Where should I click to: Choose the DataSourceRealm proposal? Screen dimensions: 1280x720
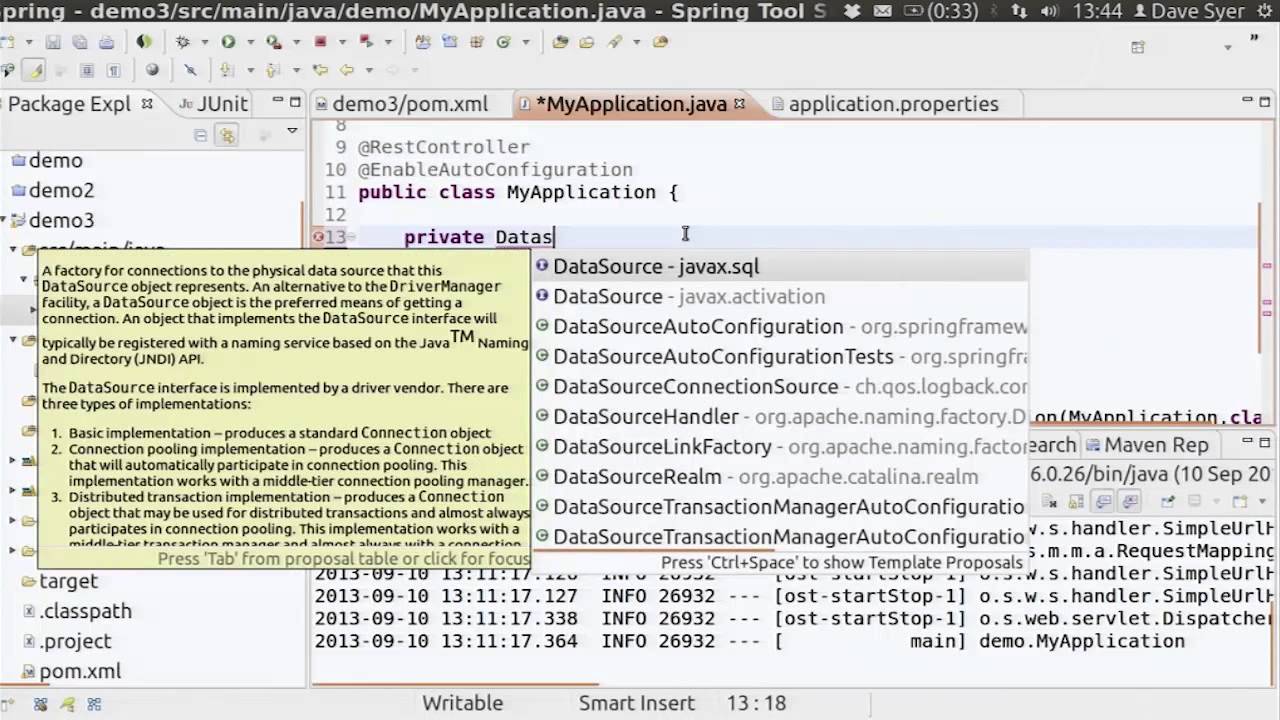(780, 476)
